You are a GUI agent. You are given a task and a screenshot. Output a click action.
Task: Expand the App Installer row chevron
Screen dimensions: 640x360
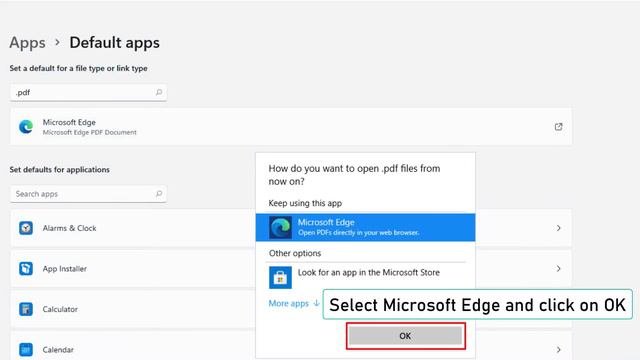(x=558, y=269)
